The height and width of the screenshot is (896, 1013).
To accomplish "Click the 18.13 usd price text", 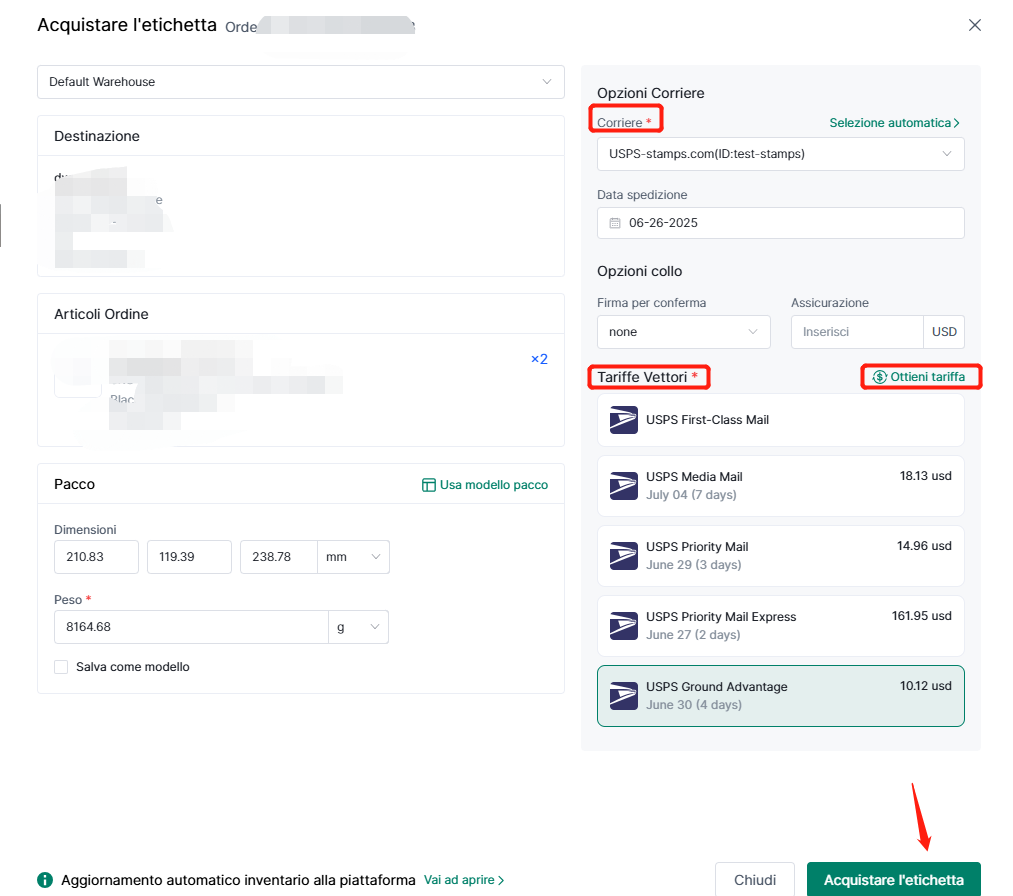I will (926, 475).
